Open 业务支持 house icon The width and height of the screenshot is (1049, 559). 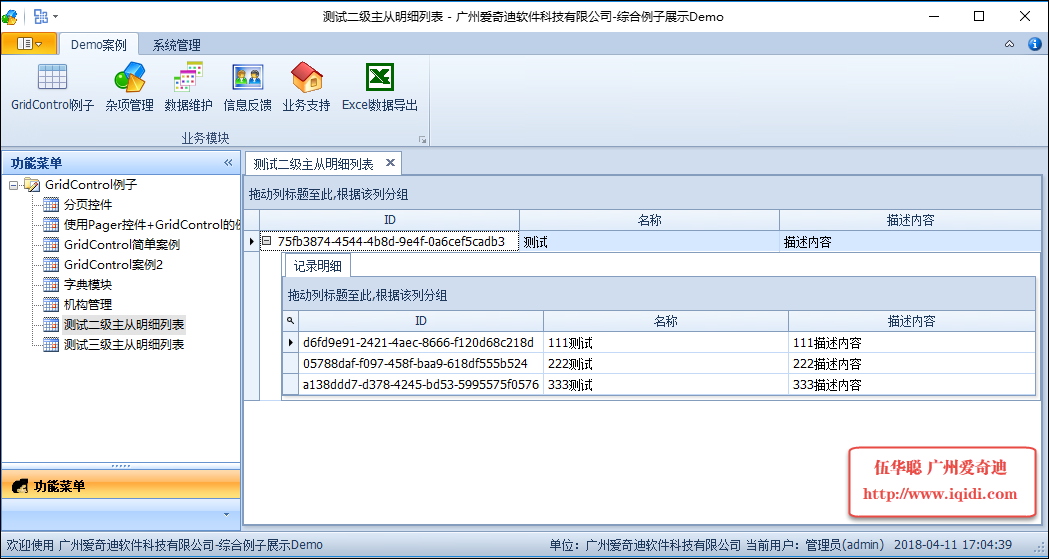click(x=307, y=77)
